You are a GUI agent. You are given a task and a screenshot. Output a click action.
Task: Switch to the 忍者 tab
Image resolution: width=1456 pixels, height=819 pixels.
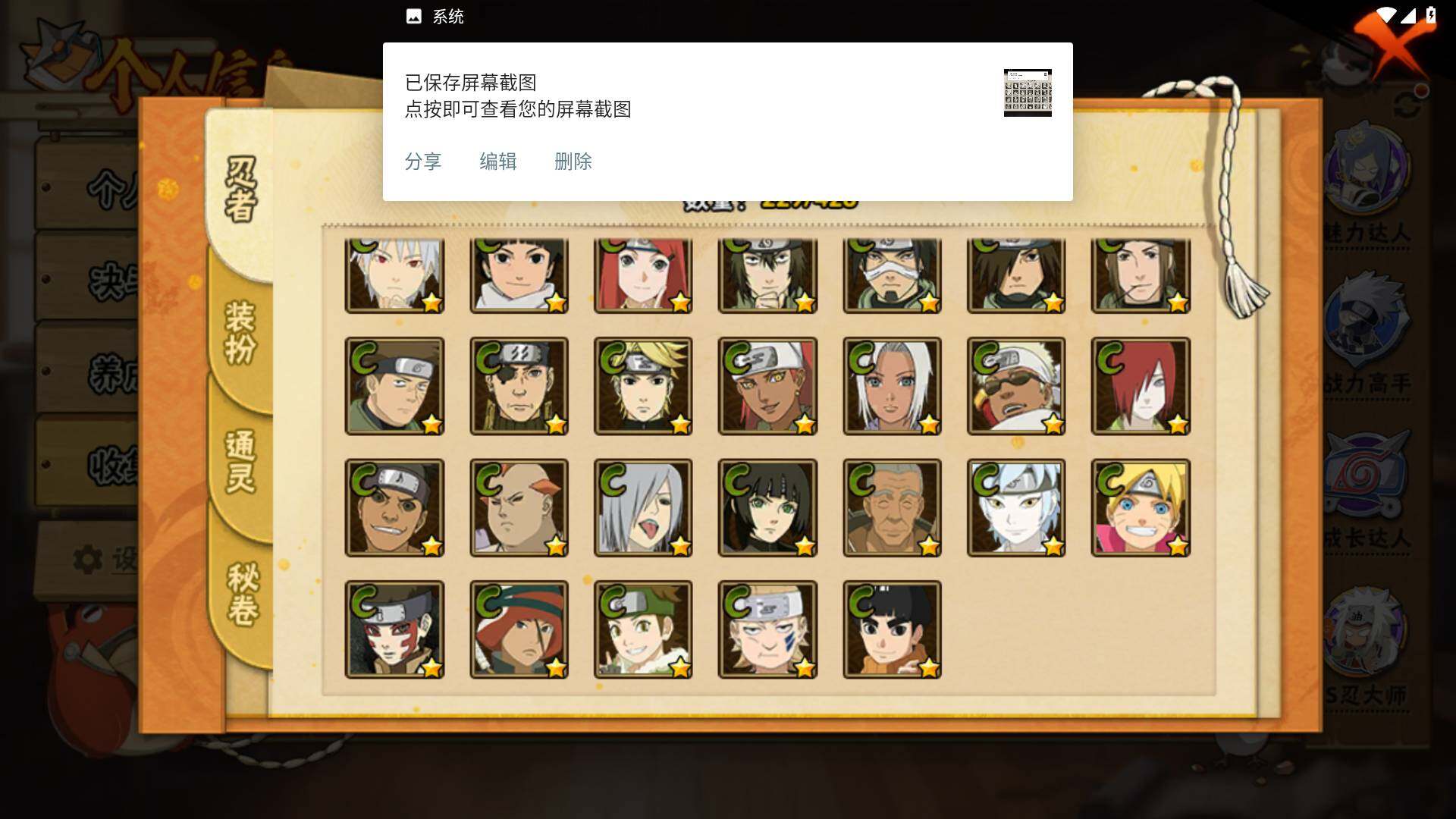[x=241, y=190]
